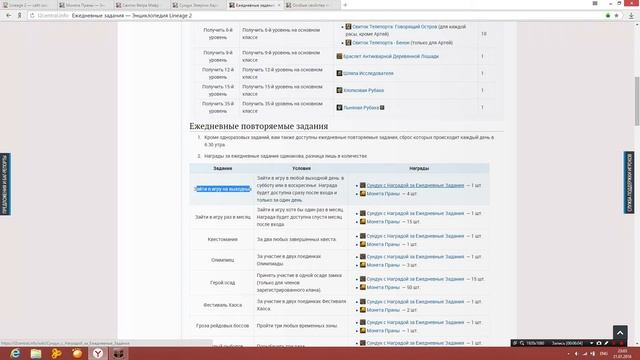The image size is (640, 360).
Task: Click Бенон teleport scroll icon
Action: click(348, 42)
